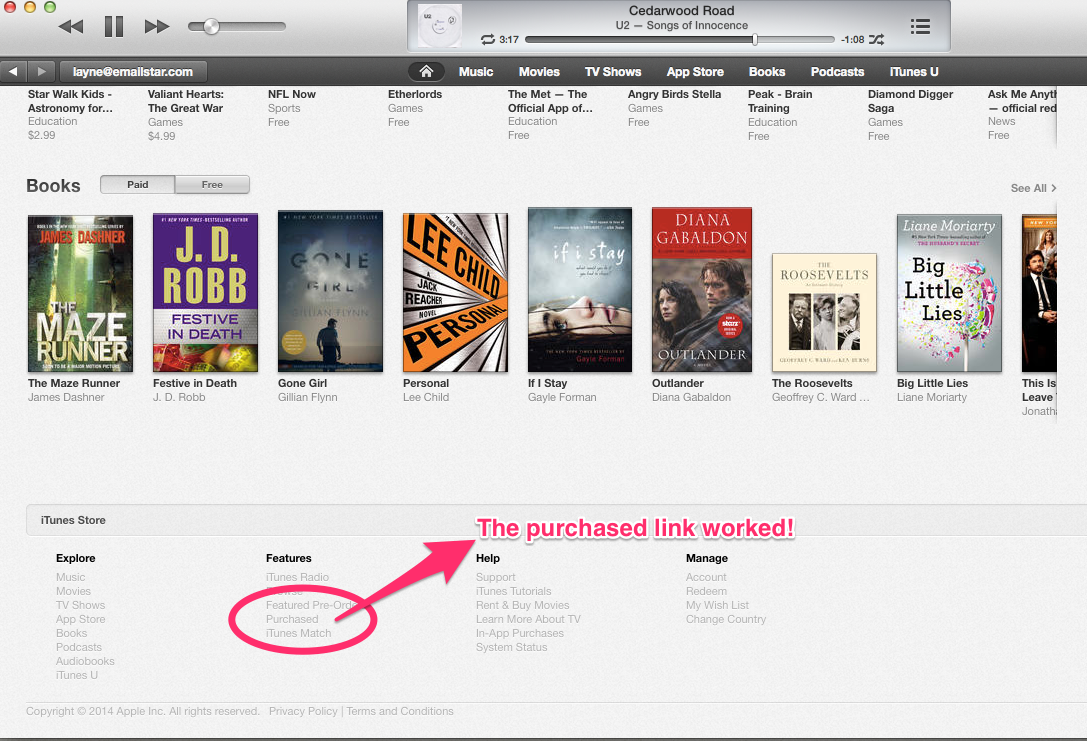The image size is (1087, 741).
Task: Click Redeem under Manage
Action: [706, 591]
